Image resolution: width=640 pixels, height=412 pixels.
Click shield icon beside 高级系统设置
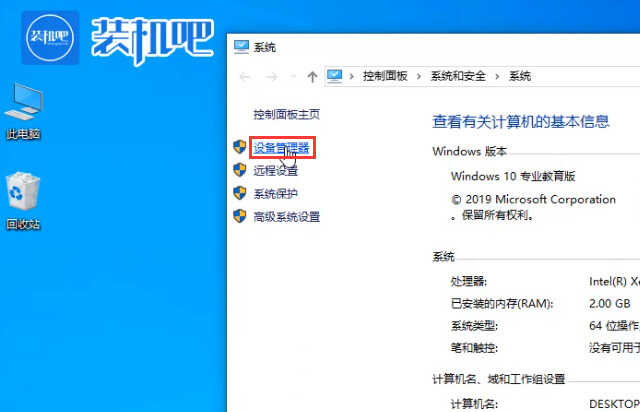coord(240,216)
